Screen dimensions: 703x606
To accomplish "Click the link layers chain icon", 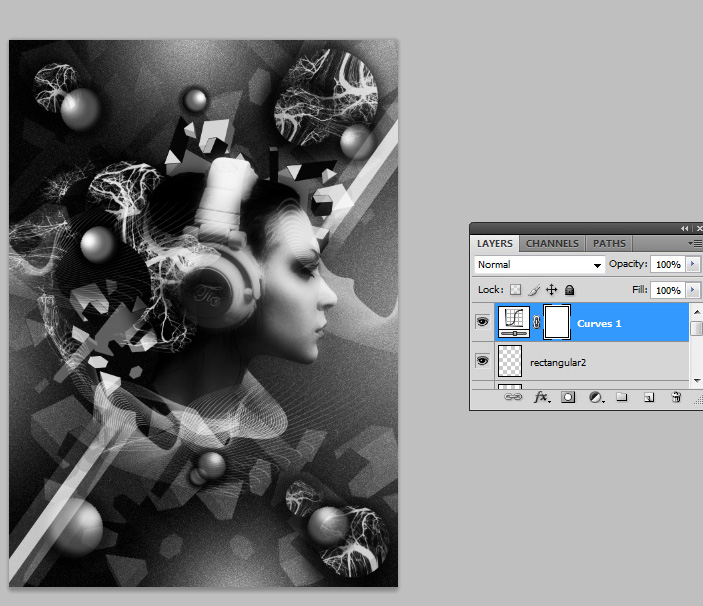I will (x=513, y=397).
